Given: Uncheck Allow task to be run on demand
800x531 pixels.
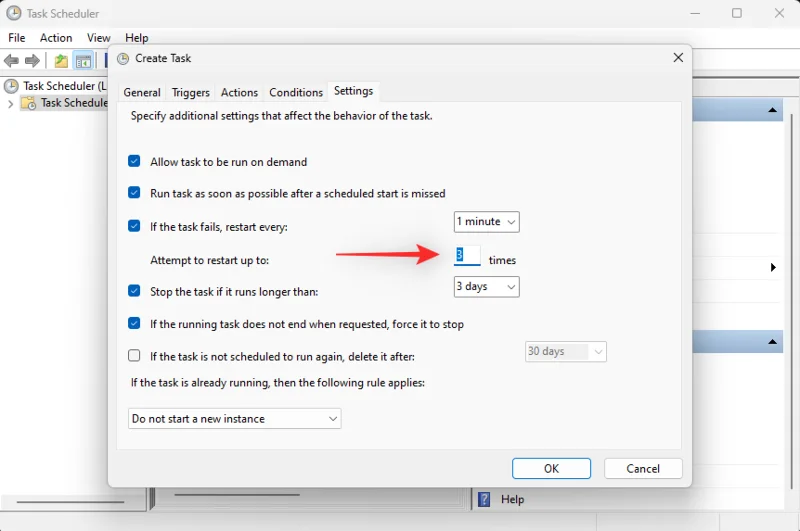Looking at the screenshot, I should (x=134, y=161).
